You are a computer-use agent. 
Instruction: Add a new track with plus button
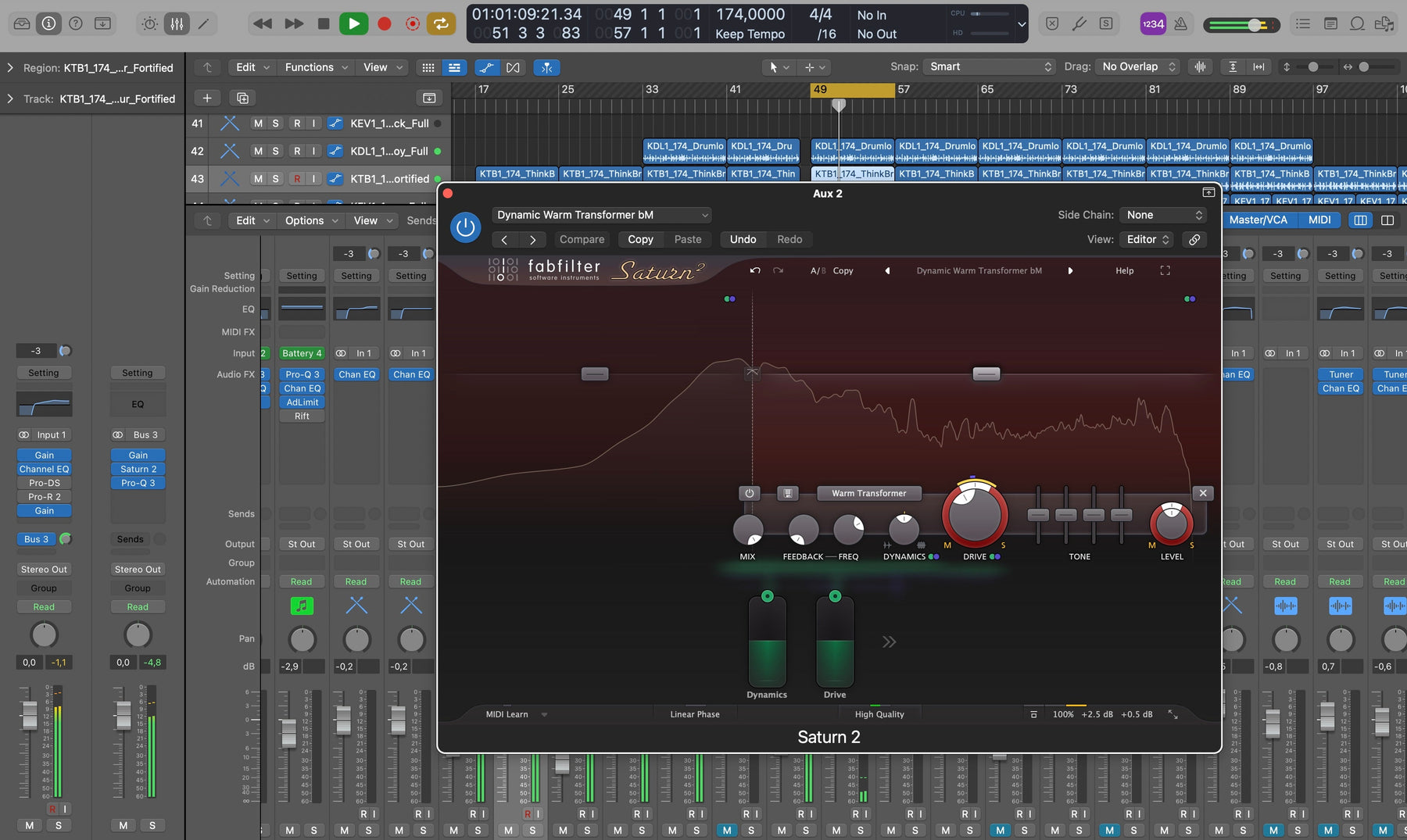coord(207,98)
